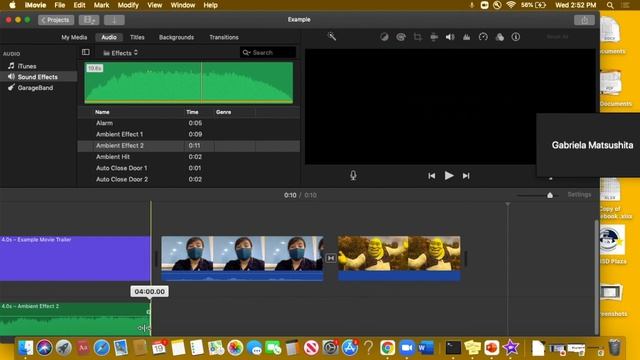Image resolution: width=640 pixels, height=360 pixels.
Task: Select the Shrek video clip
Action: click(399, 258)
